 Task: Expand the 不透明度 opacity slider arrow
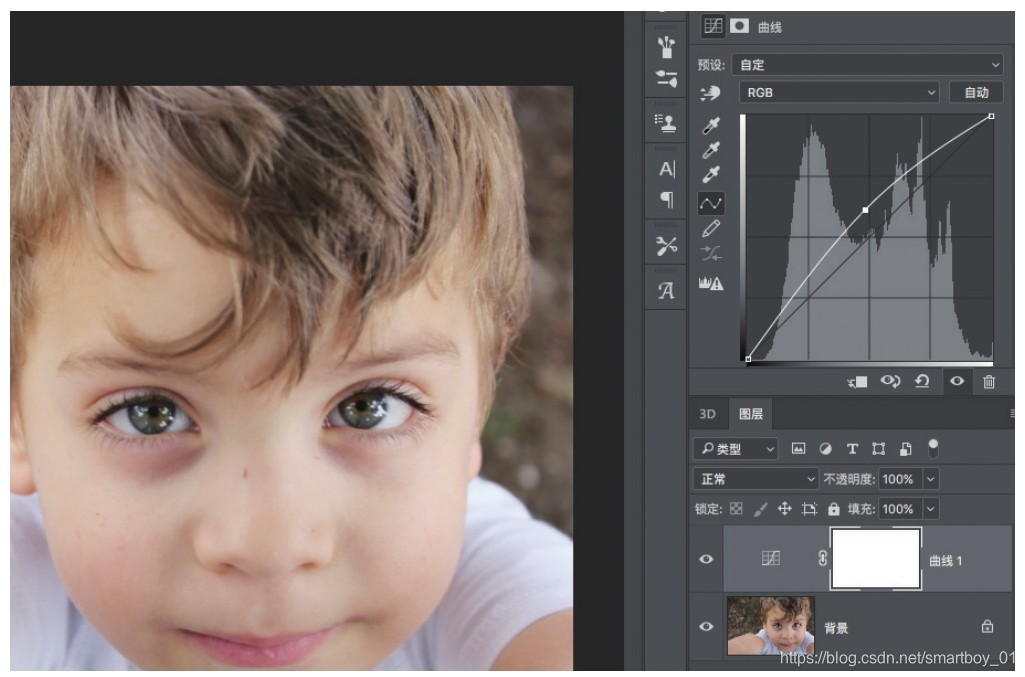(x=931, y=479)
